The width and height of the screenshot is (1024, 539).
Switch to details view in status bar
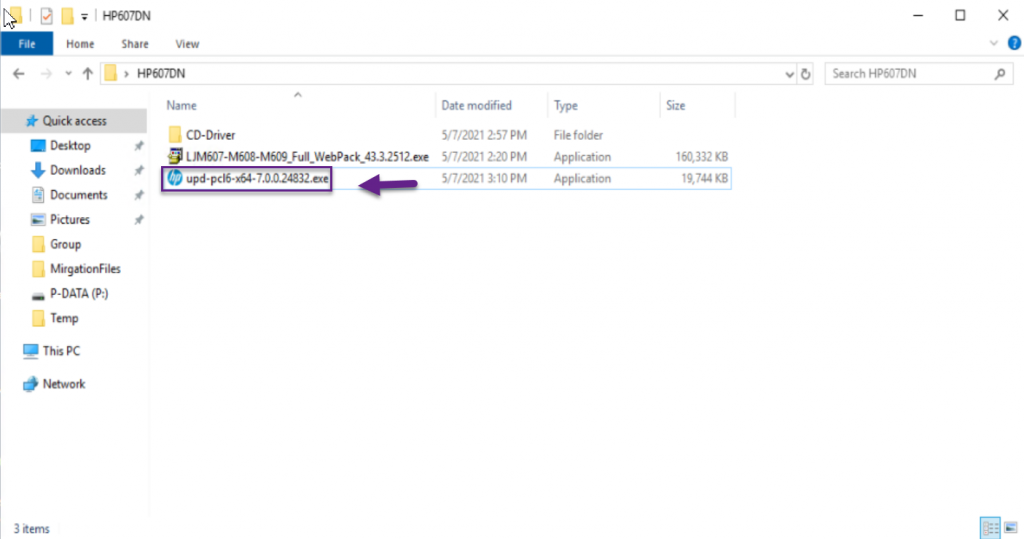(x=990, y=527)
